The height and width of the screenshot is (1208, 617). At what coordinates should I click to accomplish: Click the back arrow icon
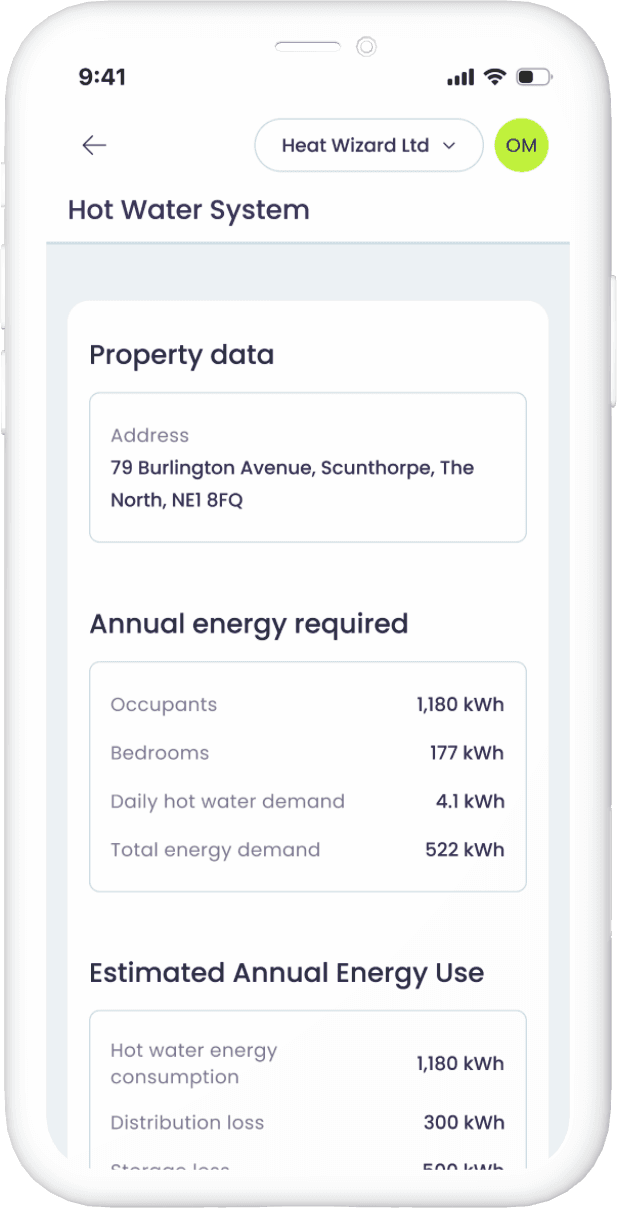click(93, 145)
